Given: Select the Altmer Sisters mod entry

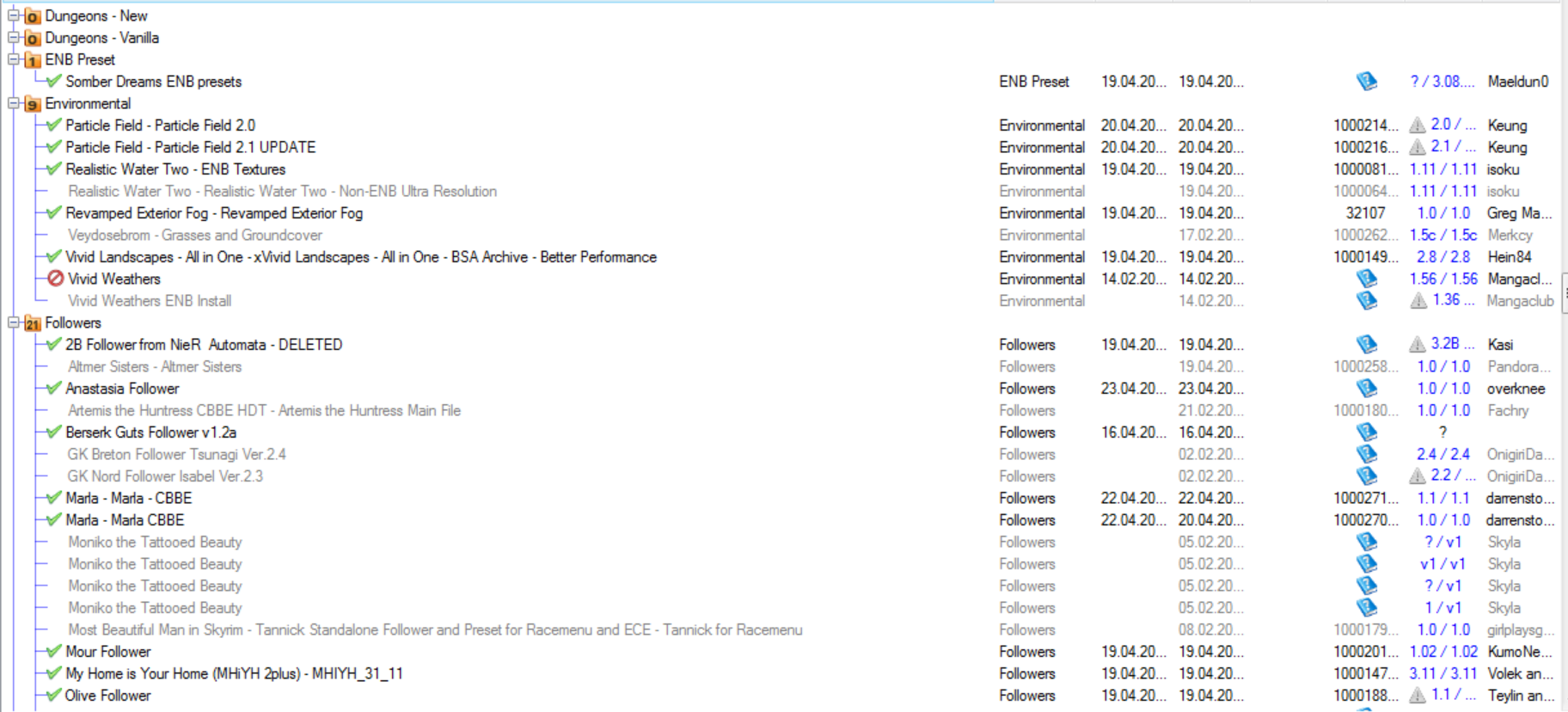Looking at the screenshot, I should pyautogui.click(x=155, y=367).
